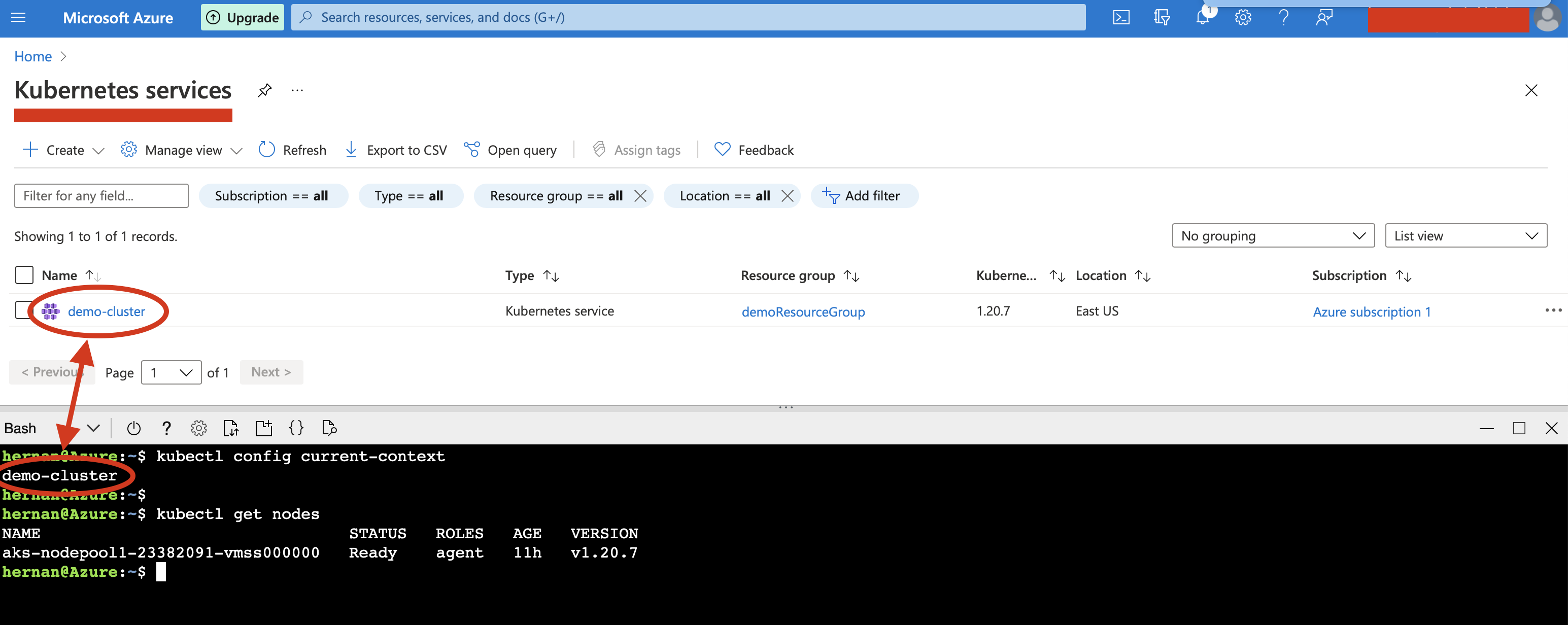This screenshot has height=625, width=1568.
Task: Click the 'East US' location cell
Action: tap(1097, 311)
